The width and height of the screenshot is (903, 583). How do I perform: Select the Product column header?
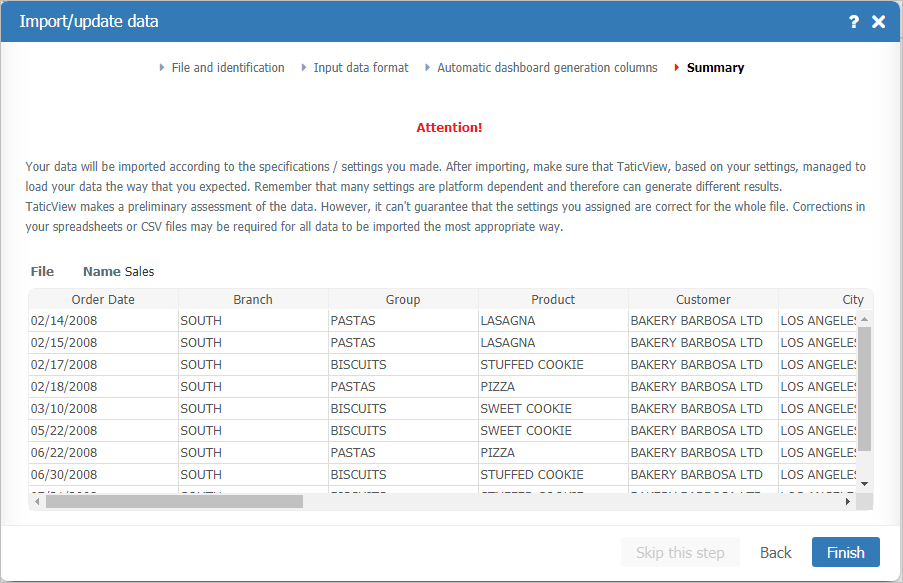coord(553,299)
